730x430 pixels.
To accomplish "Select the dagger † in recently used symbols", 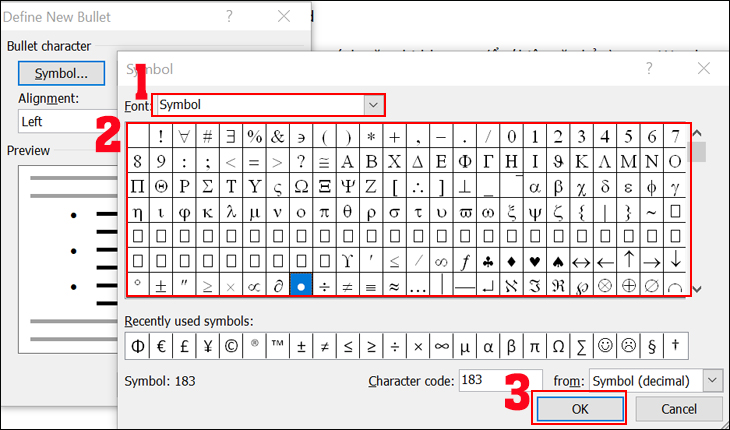I will 676,346.
